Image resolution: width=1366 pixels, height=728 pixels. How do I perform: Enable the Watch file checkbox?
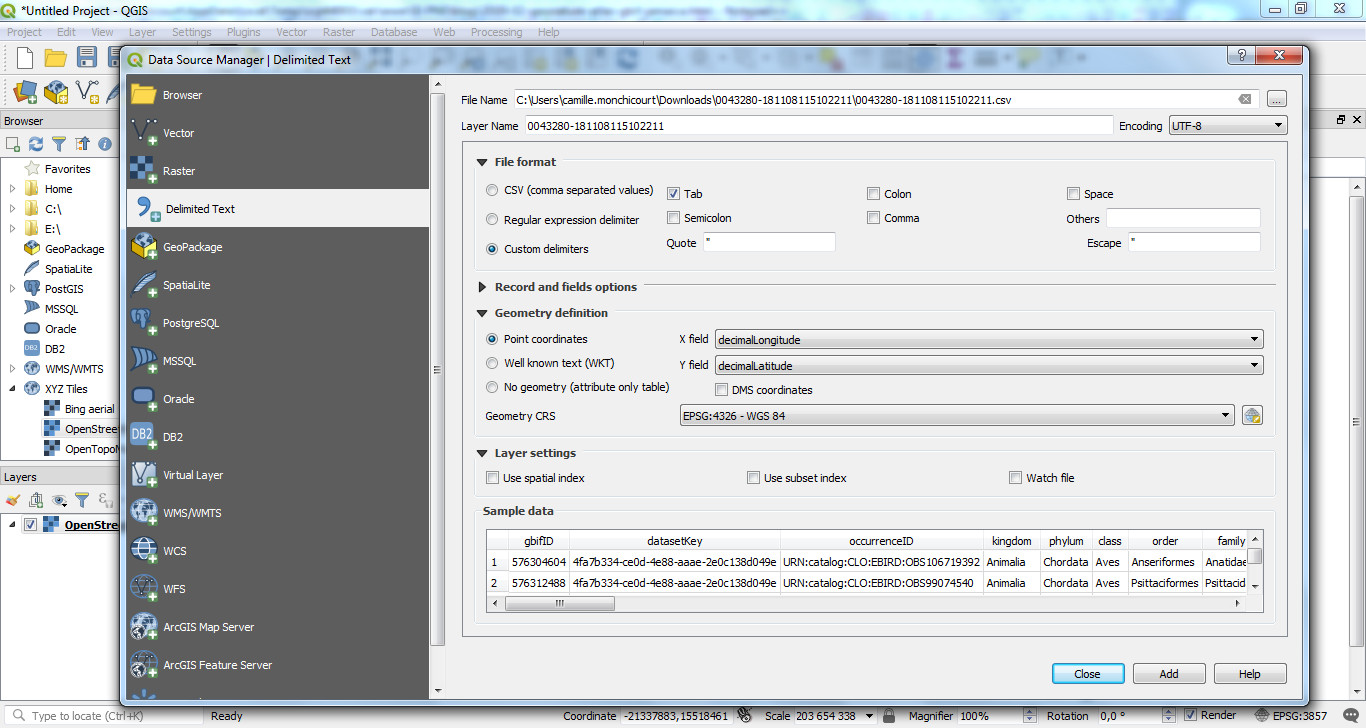point(1016,478)
